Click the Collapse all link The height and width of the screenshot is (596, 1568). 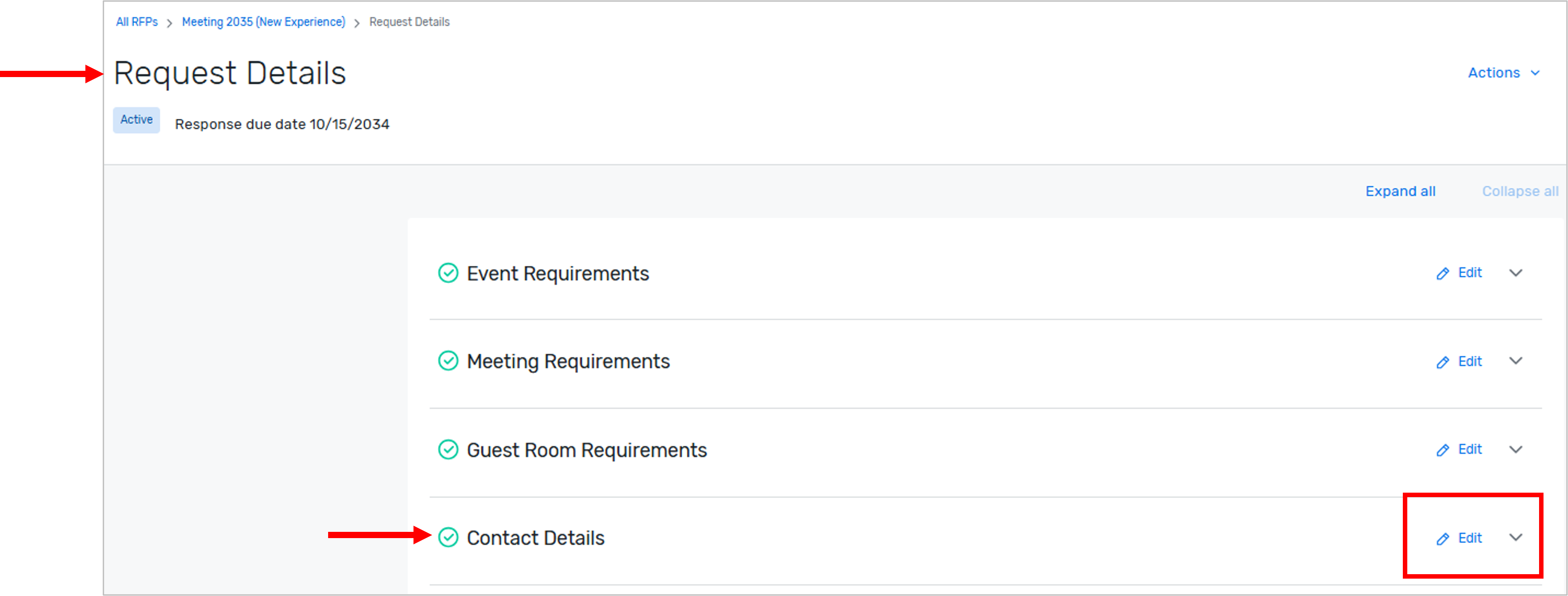1519,191
